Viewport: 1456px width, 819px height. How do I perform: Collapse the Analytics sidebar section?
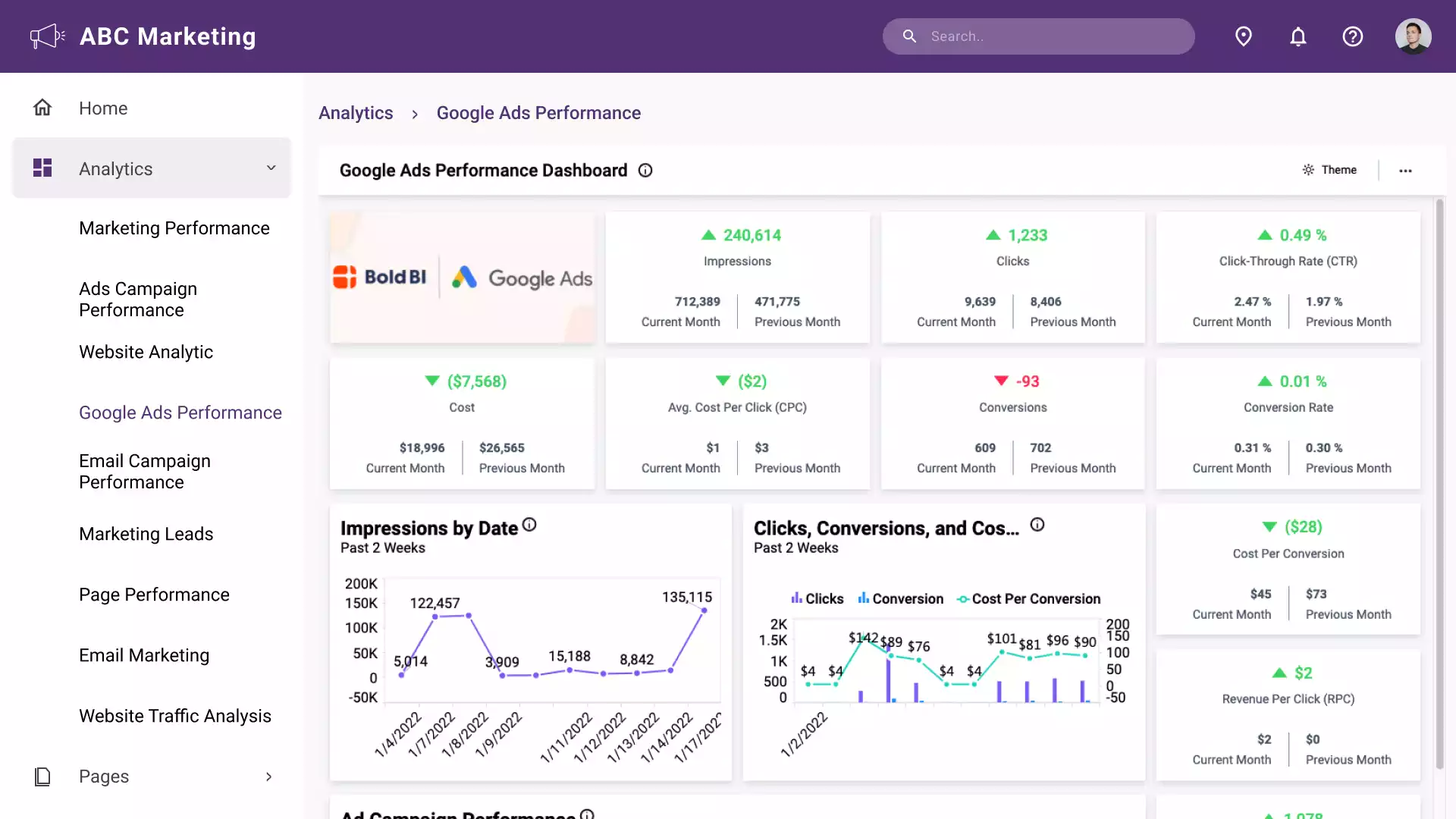point(271,168)
